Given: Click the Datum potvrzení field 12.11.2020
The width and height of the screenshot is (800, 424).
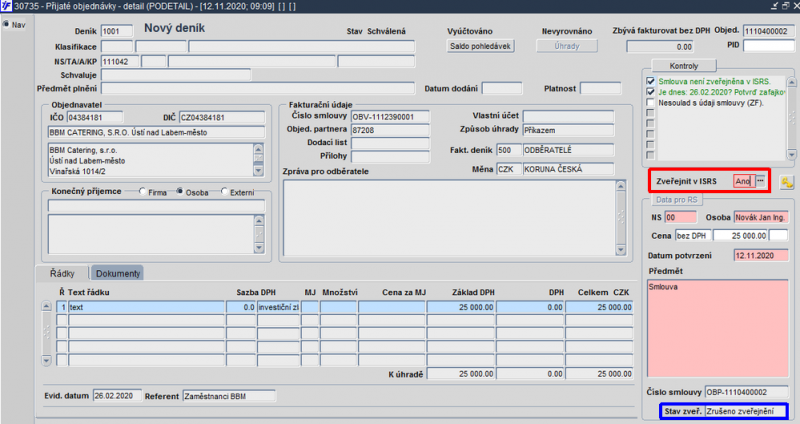Looking at the screenshot, I should [x=761, y=256].
